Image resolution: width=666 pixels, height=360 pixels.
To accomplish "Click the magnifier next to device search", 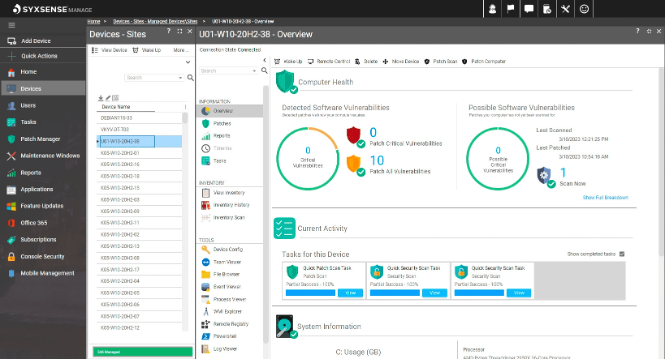I will tap(190, 78).
